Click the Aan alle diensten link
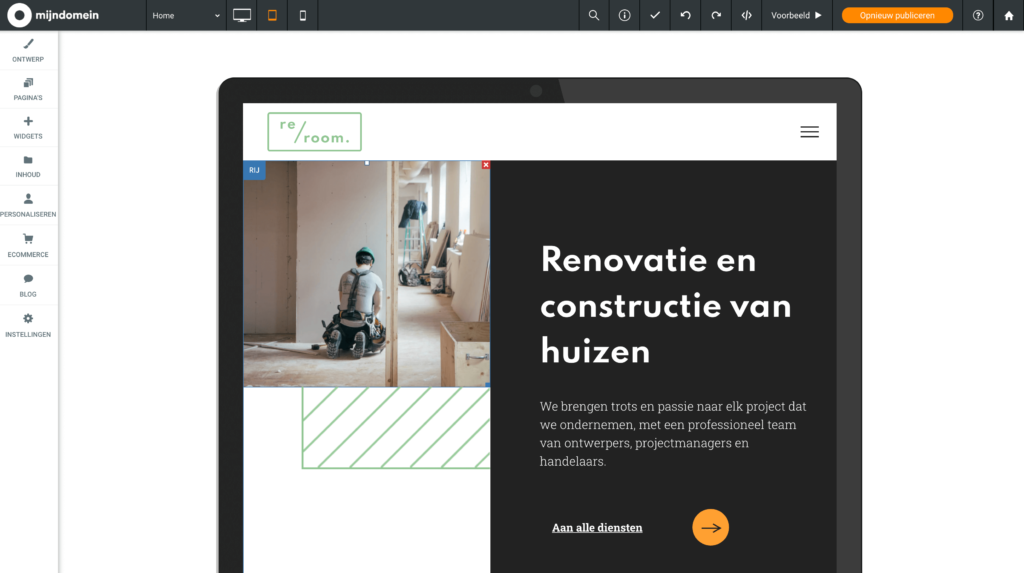The width and height of the screenshot is (1024, 573). pos(597,527)
